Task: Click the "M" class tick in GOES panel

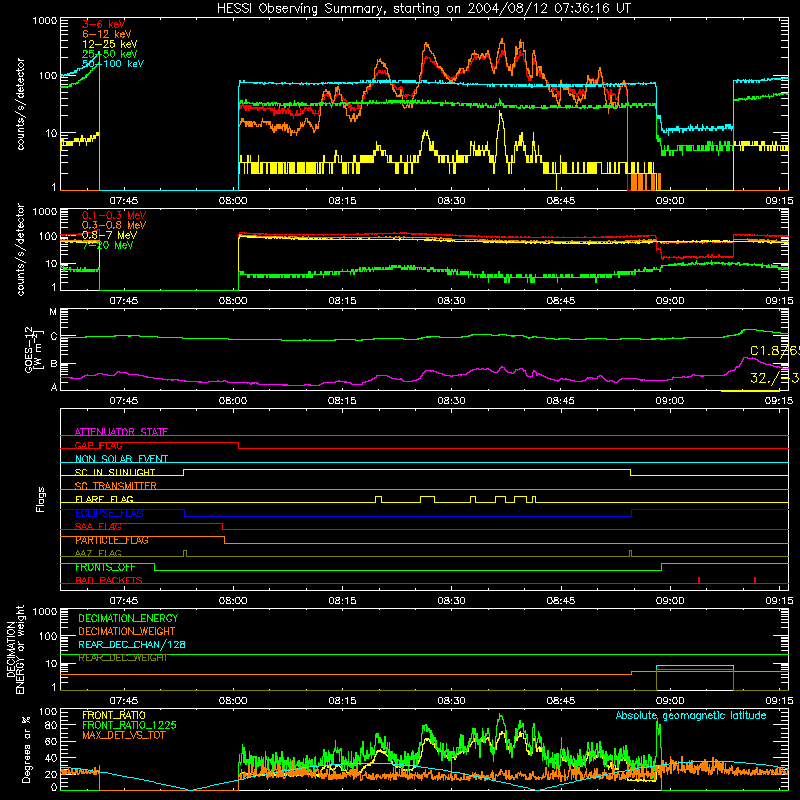Action: point(53,312)
